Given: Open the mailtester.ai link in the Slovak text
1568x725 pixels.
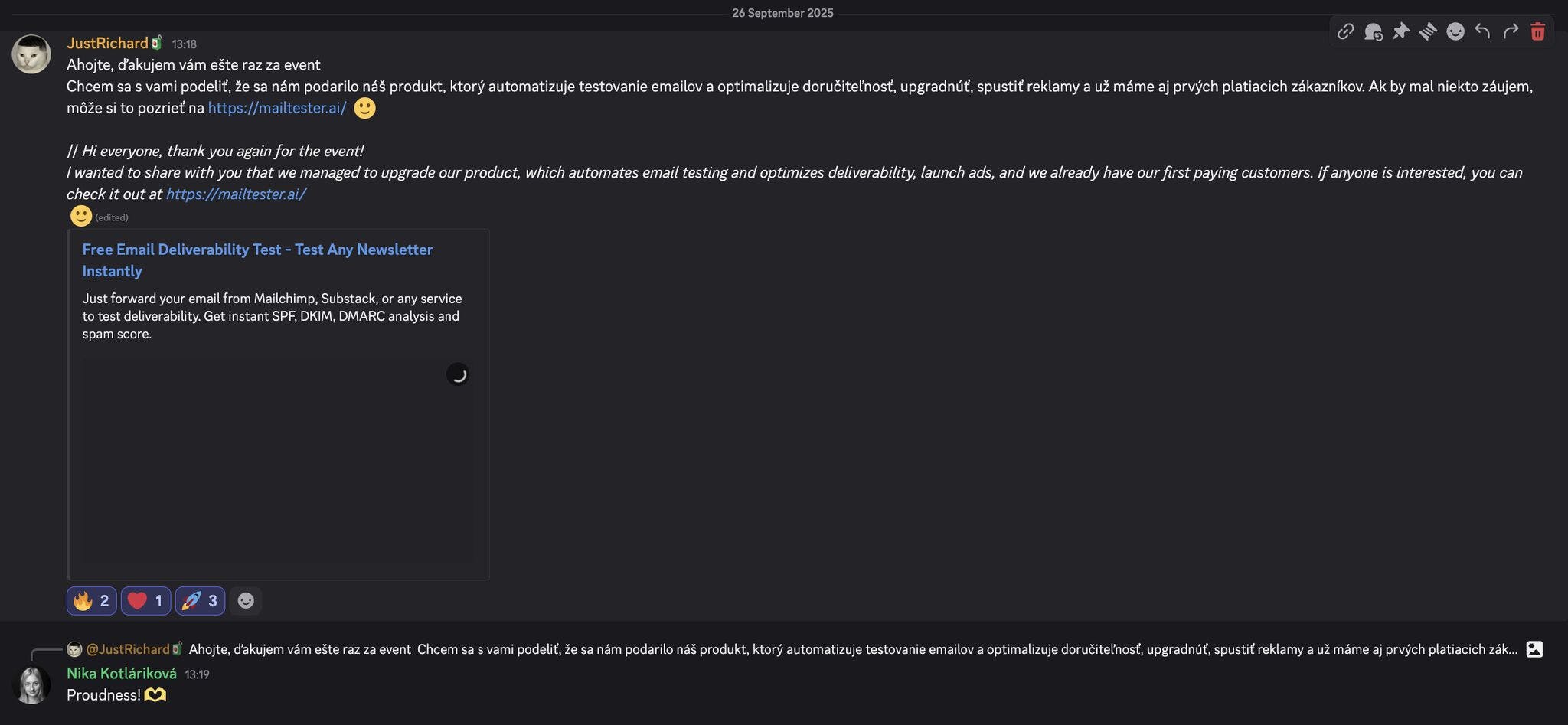Looking at the screenshot, I should (277, 108).
